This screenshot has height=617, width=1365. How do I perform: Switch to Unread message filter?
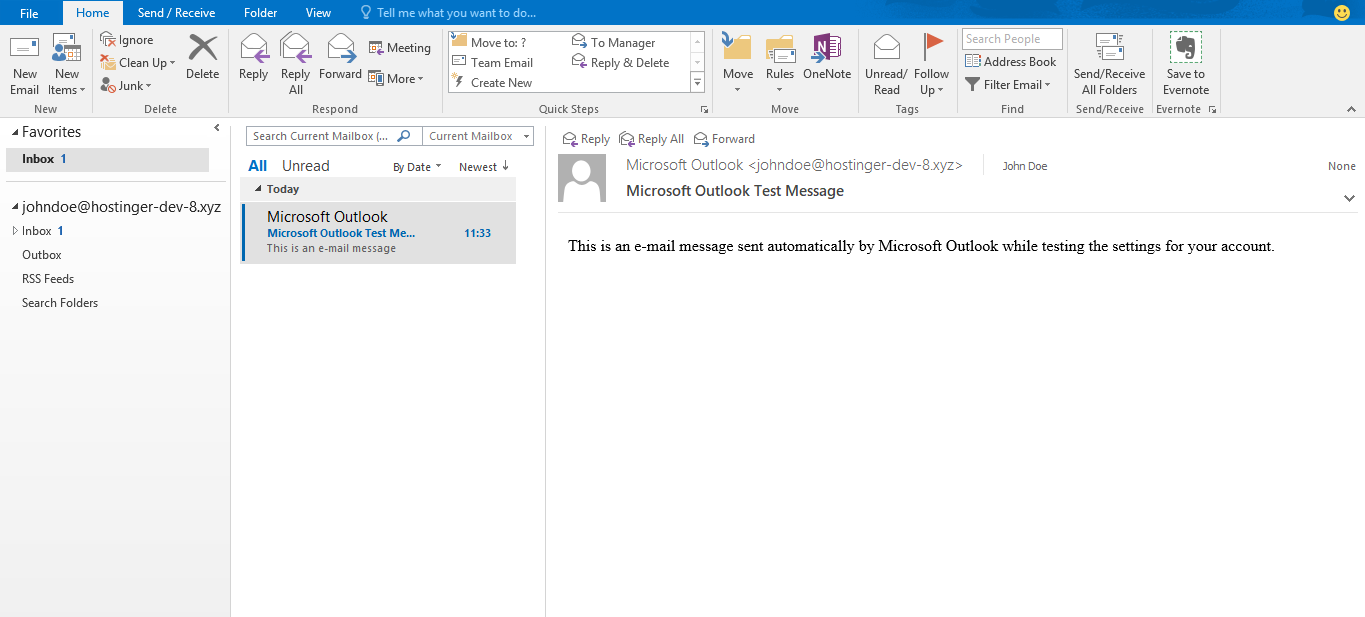pyautogui.click(x=305, y=166)
